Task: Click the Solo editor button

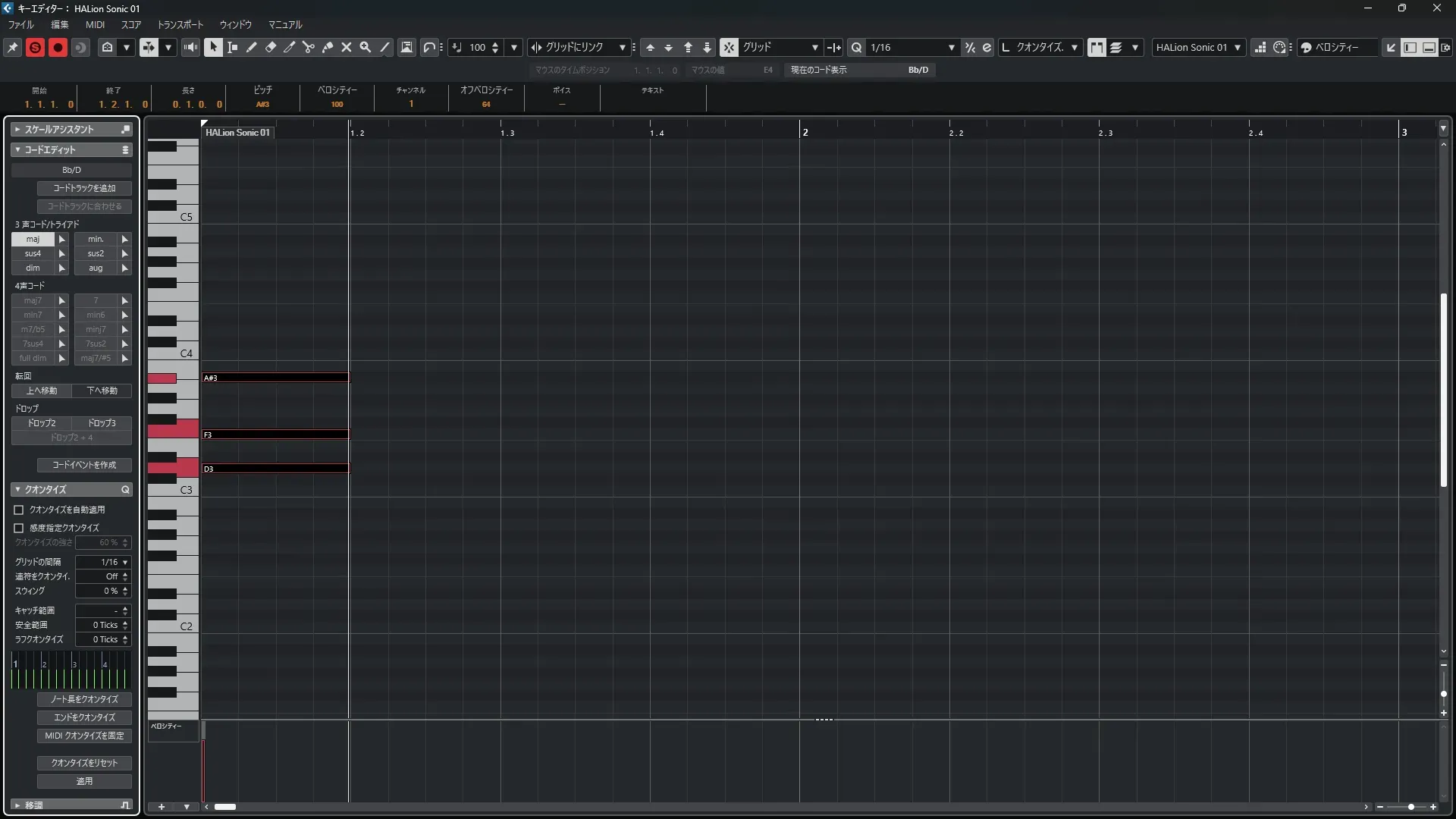Action: click(35, 47)
